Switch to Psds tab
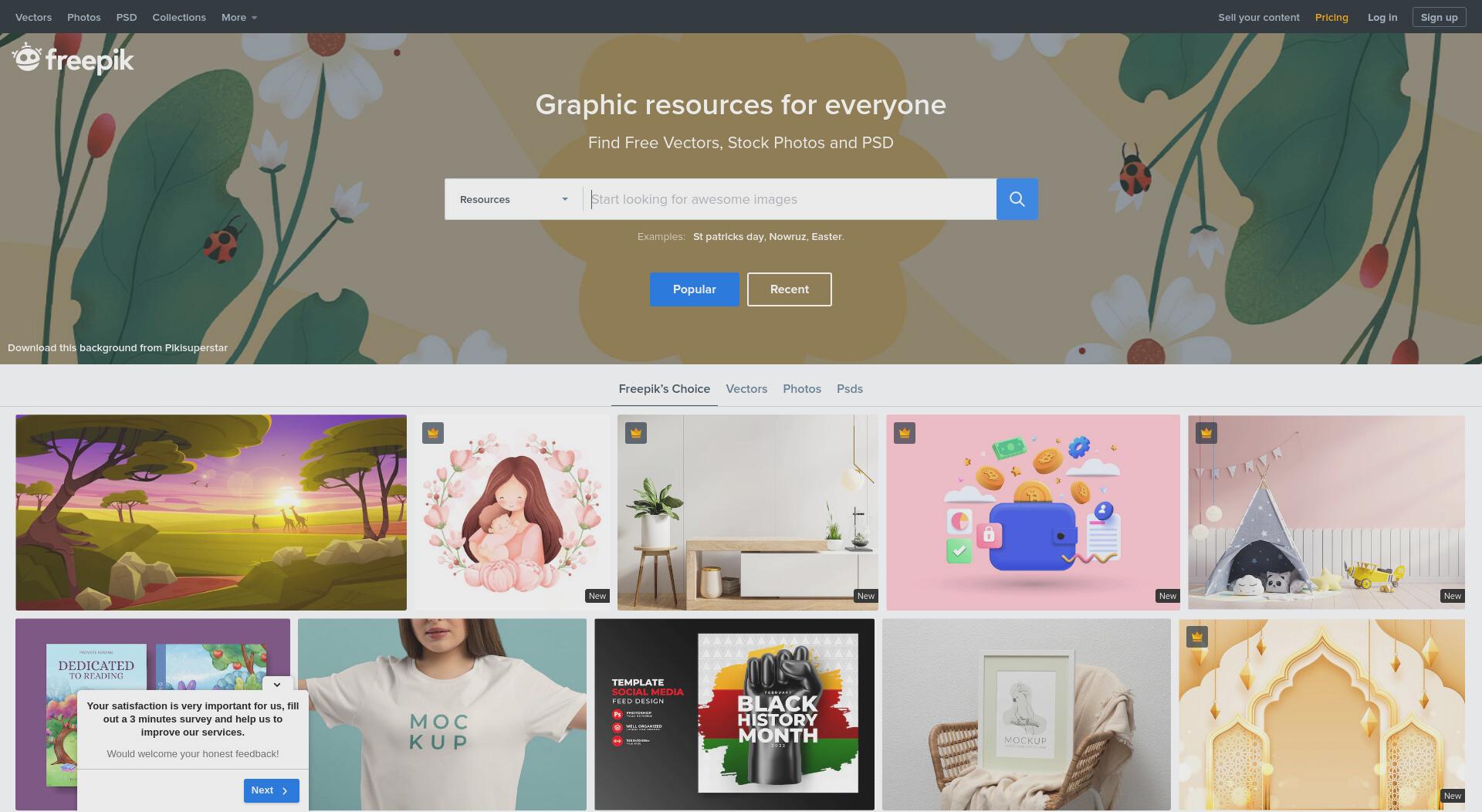 pyautogui.click(x=850, y=389)
